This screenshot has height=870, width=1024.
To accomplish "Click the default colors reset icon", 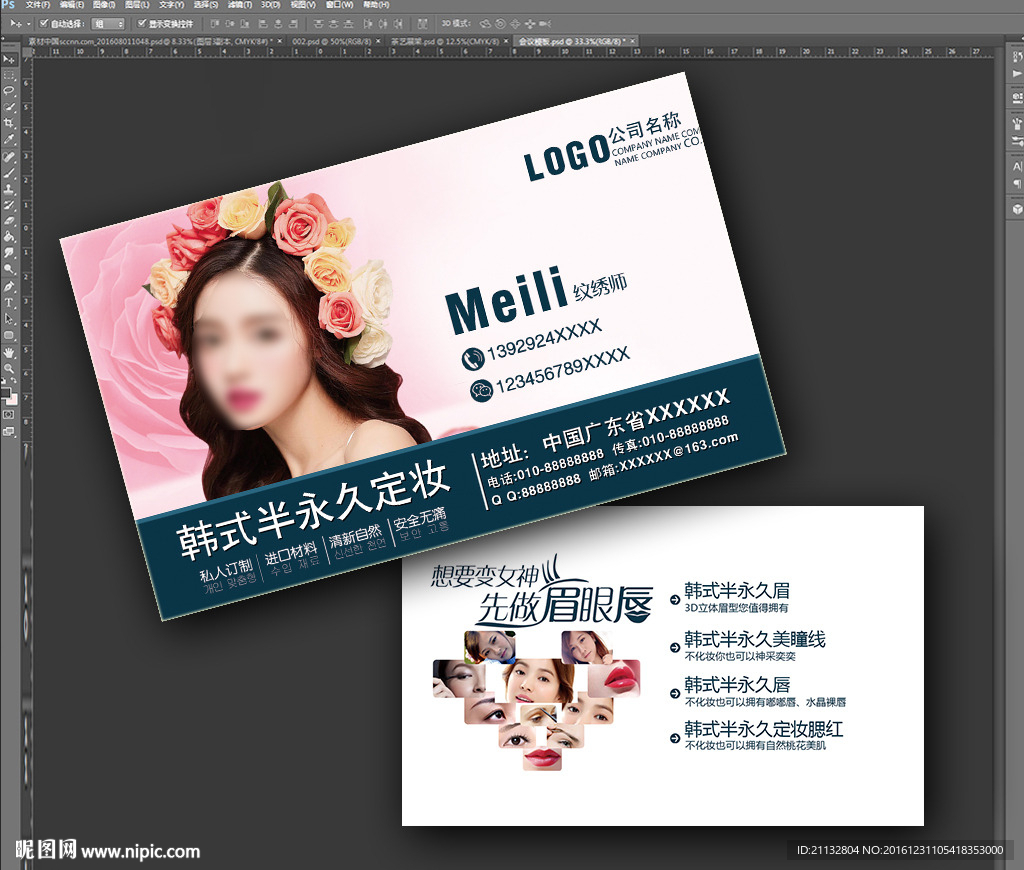I will click(x=4, y=381).
